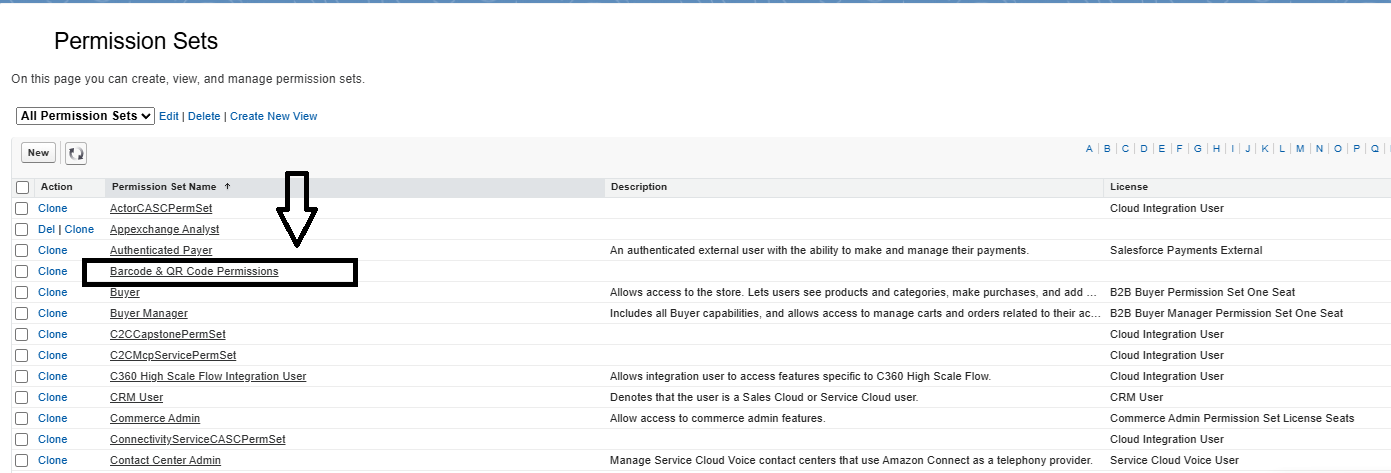
Task: Clone the Contact Center Admin permission set
Action: (53, 460)
